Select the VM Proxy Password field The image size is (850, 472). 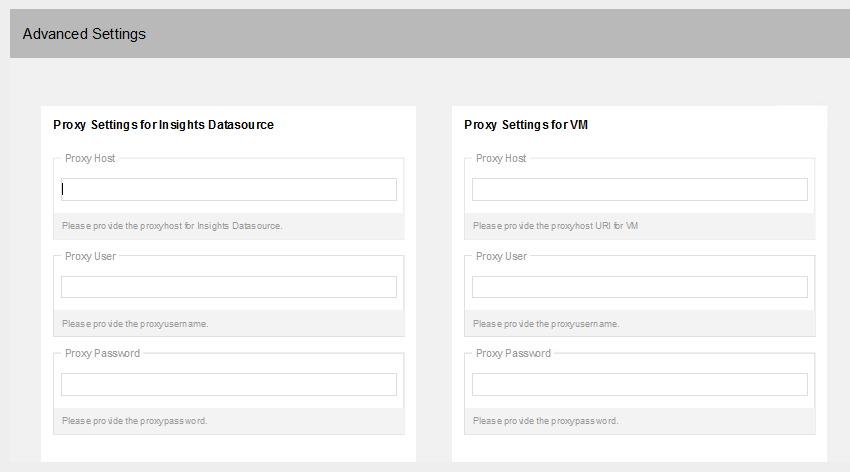point(639,384)
